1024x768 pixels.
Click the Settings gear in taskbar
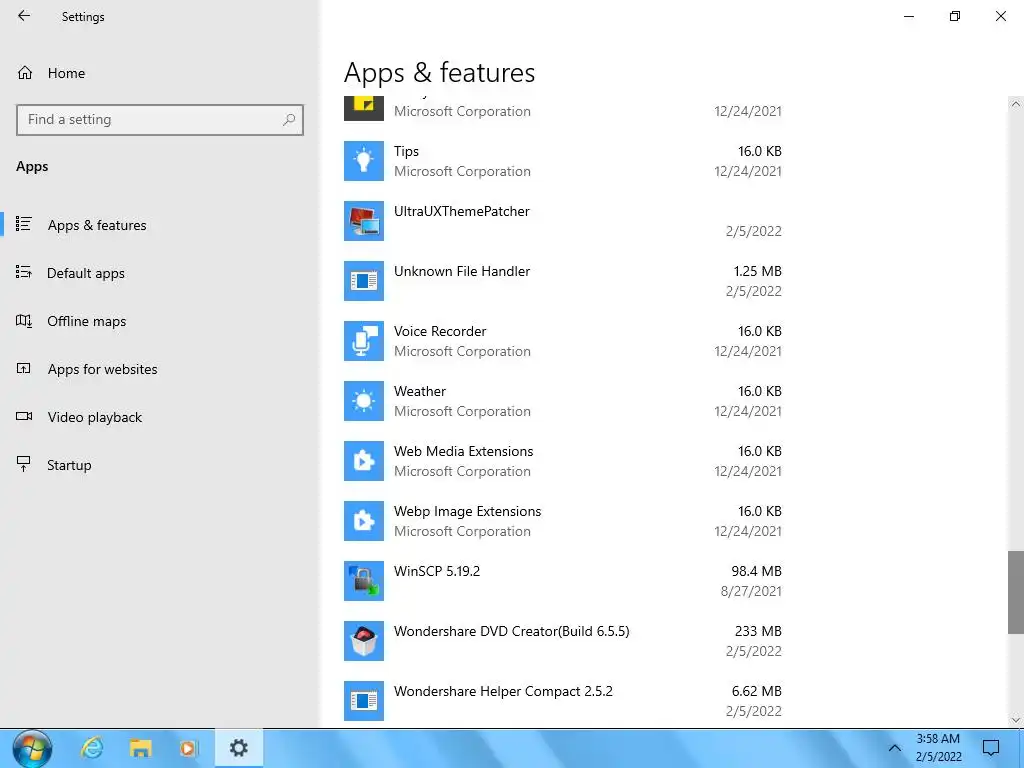point(239,748)
